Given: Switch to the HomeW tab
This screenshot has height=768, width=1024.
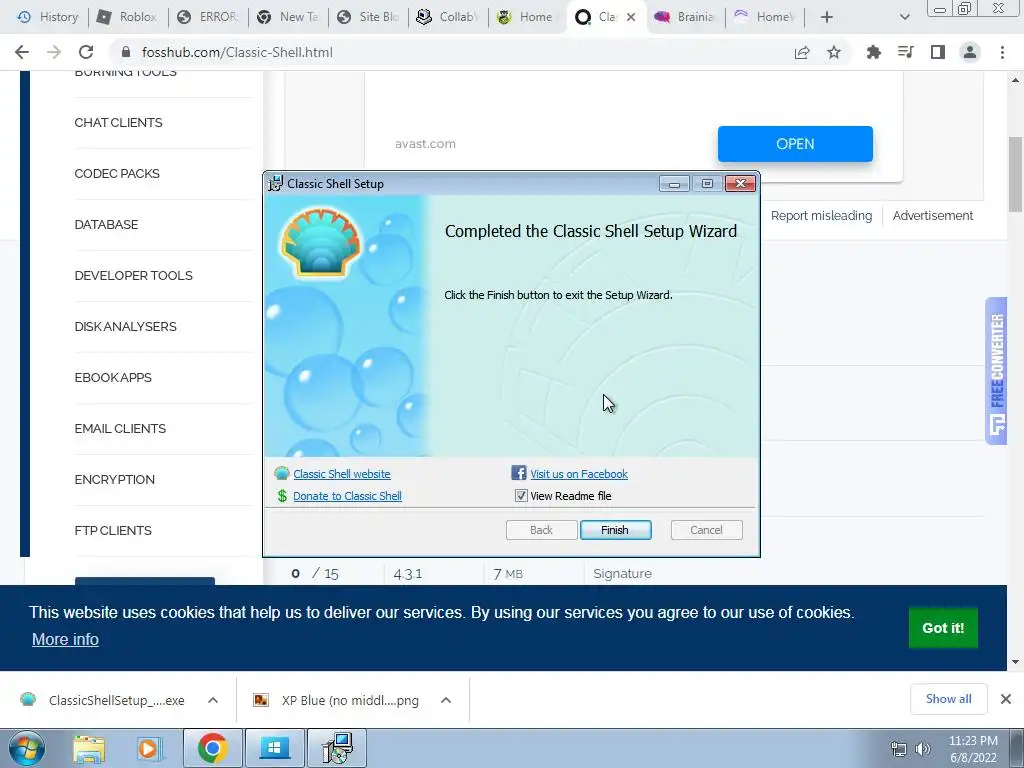Looking at the screenshot, I should point(765,17).
